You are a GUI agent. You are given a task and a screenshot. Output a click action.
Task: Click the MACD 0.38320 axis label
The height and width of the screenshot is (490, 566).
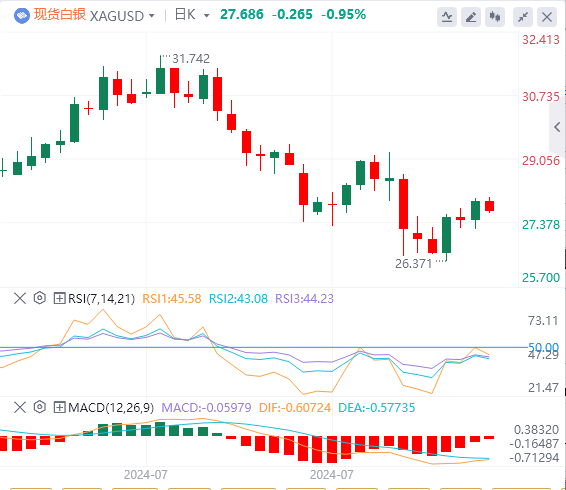(536, 430)
